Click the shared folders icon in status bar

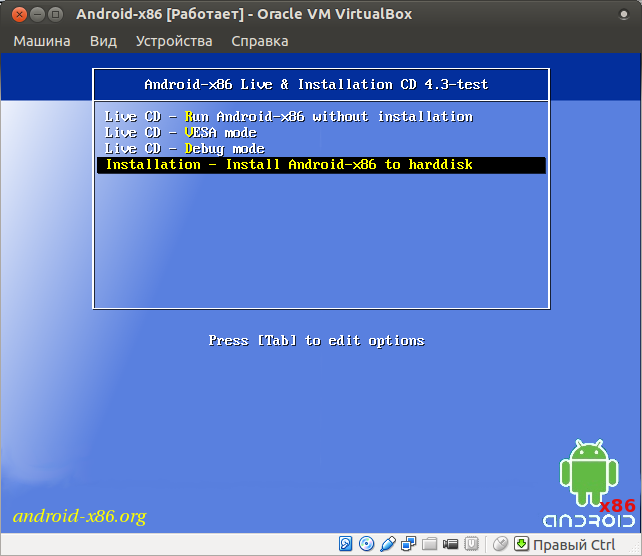(x=430, y=545)
